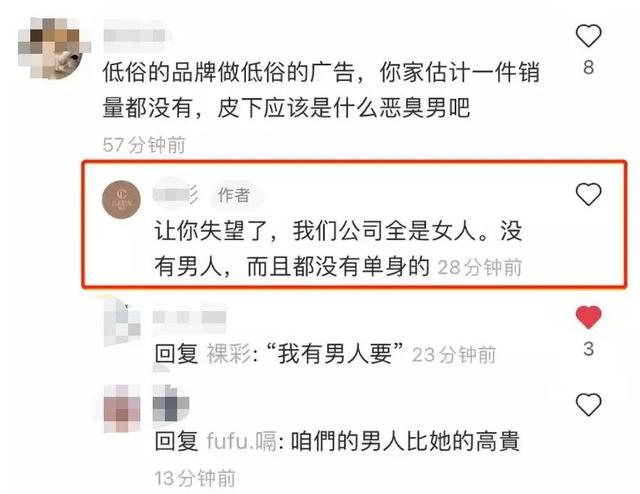This screenshot has height=494, width=640.
Task: Click the 13分钟前 timestamp
Action: [x=195, y=478]
